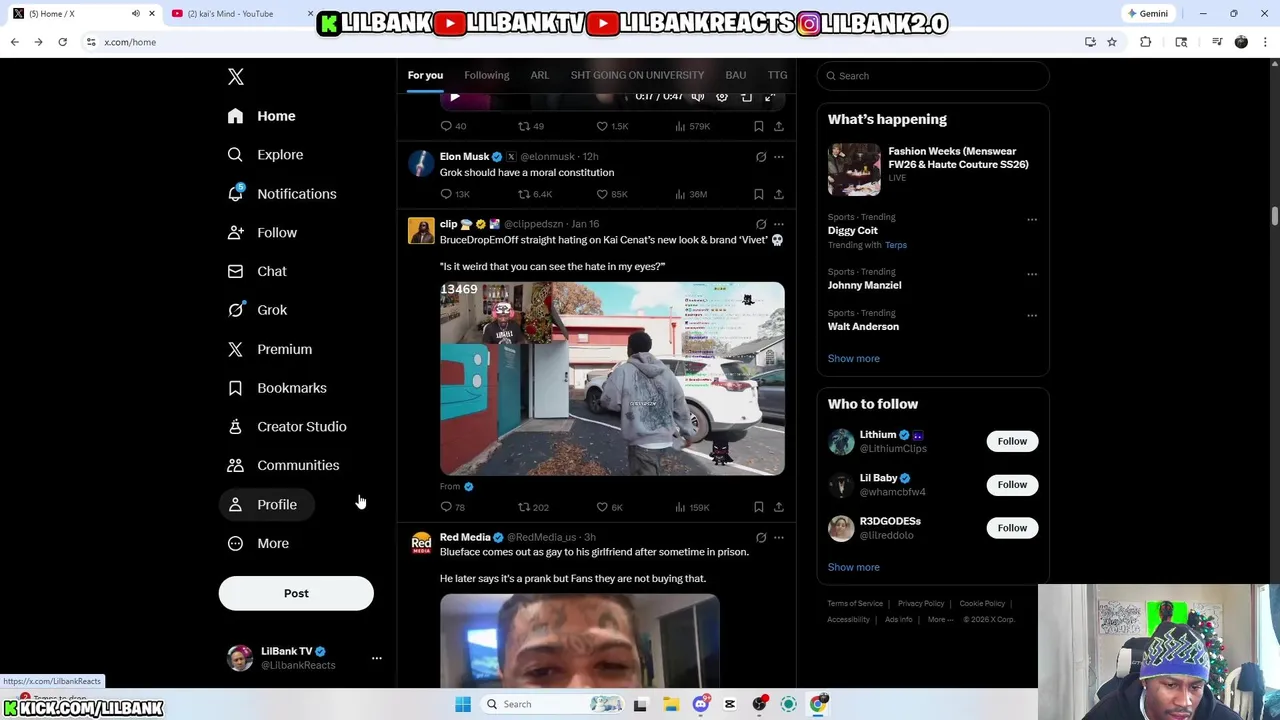Open SHT GOING ON UNIVERSITY tab
Viewport: 1280px width, 720px height.
point(637,75)
